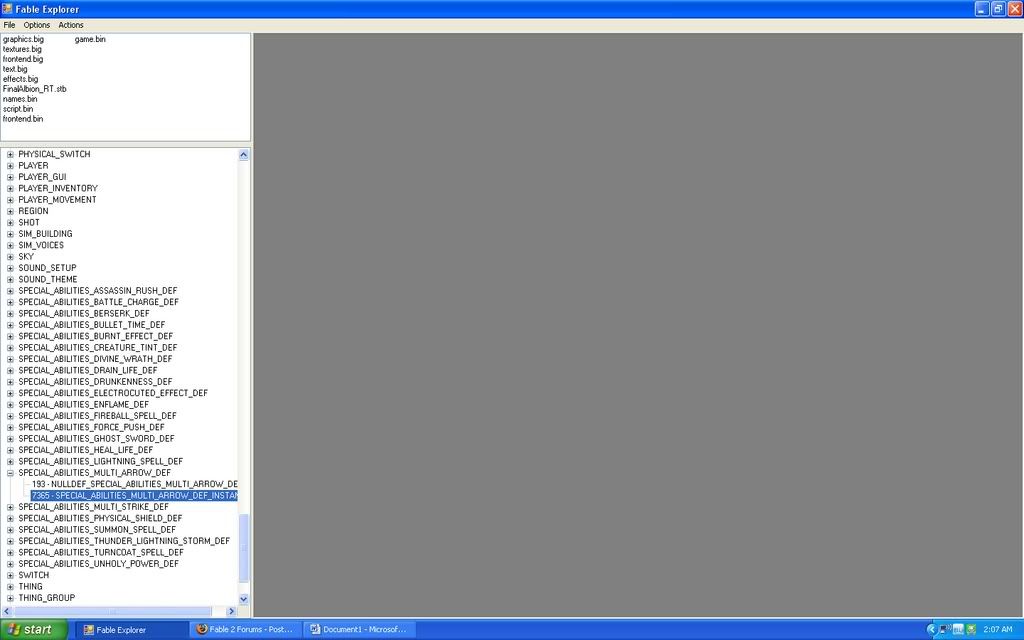Select SPECIAL_ABILITIES_CREATURE_TINT_DEF label

click(x=97, y=347)
